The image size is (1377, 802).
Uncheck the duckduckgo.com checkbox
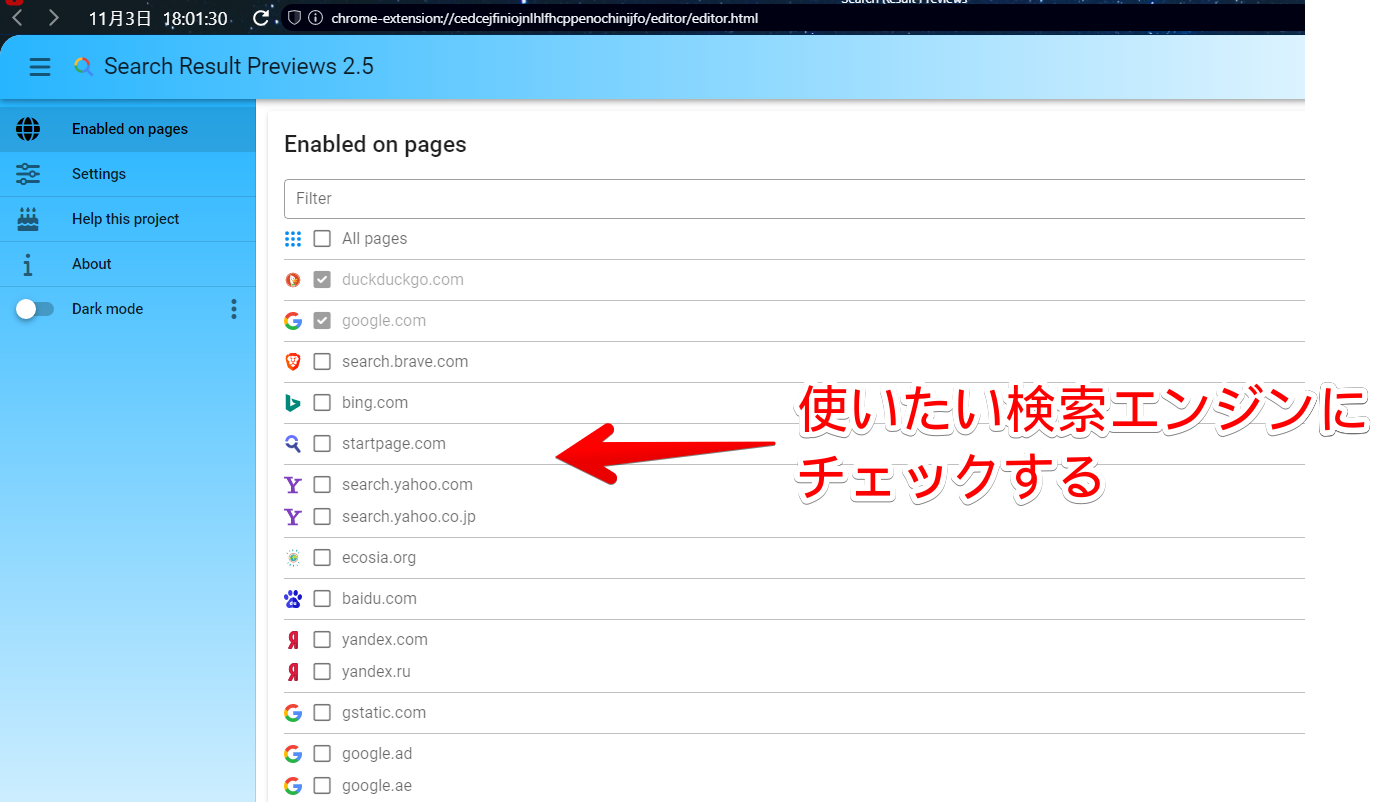click(322, 280)
